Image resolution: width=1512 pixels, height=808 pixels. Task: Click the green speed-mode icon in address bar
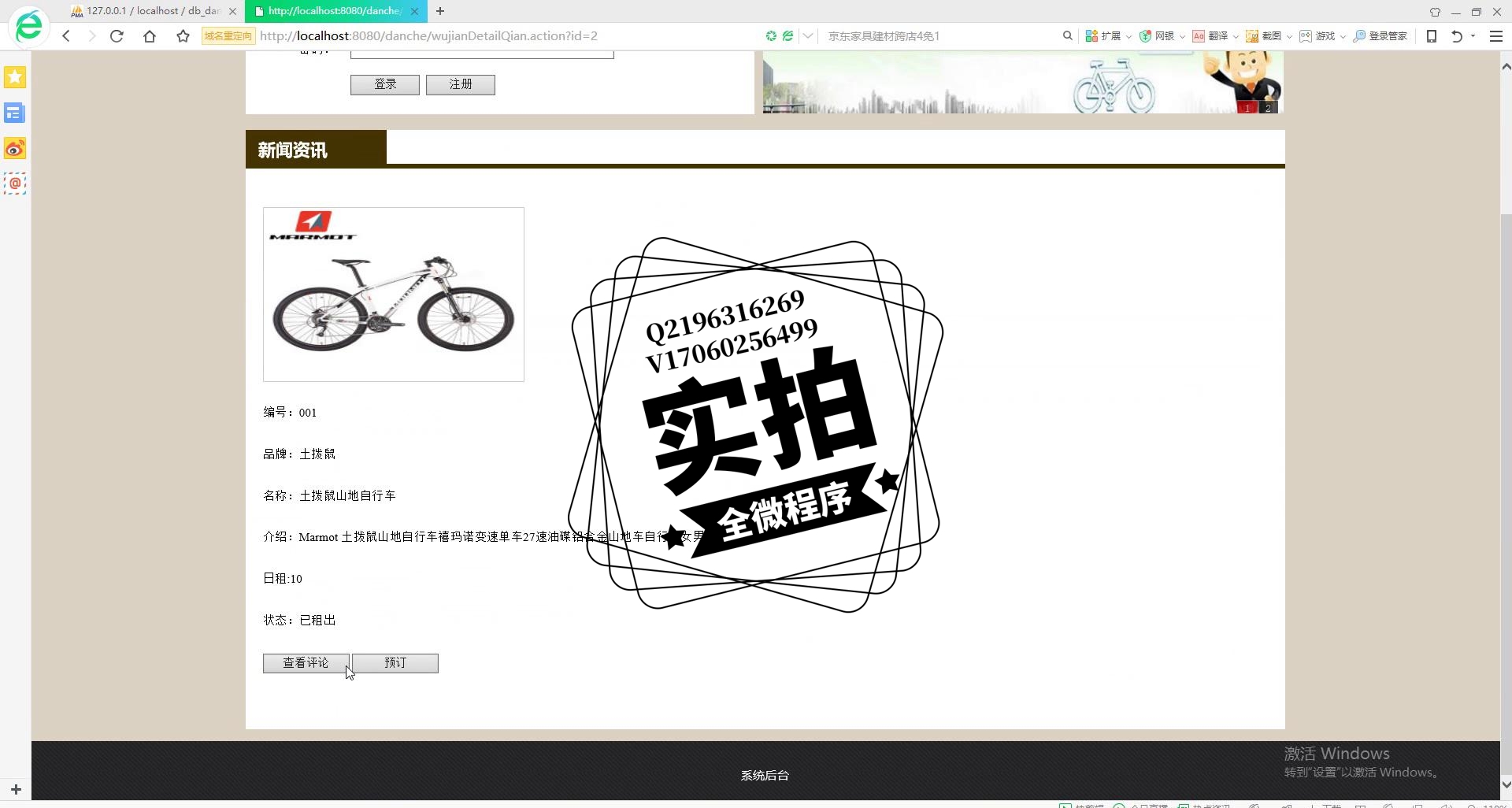[x=771, y=36]
